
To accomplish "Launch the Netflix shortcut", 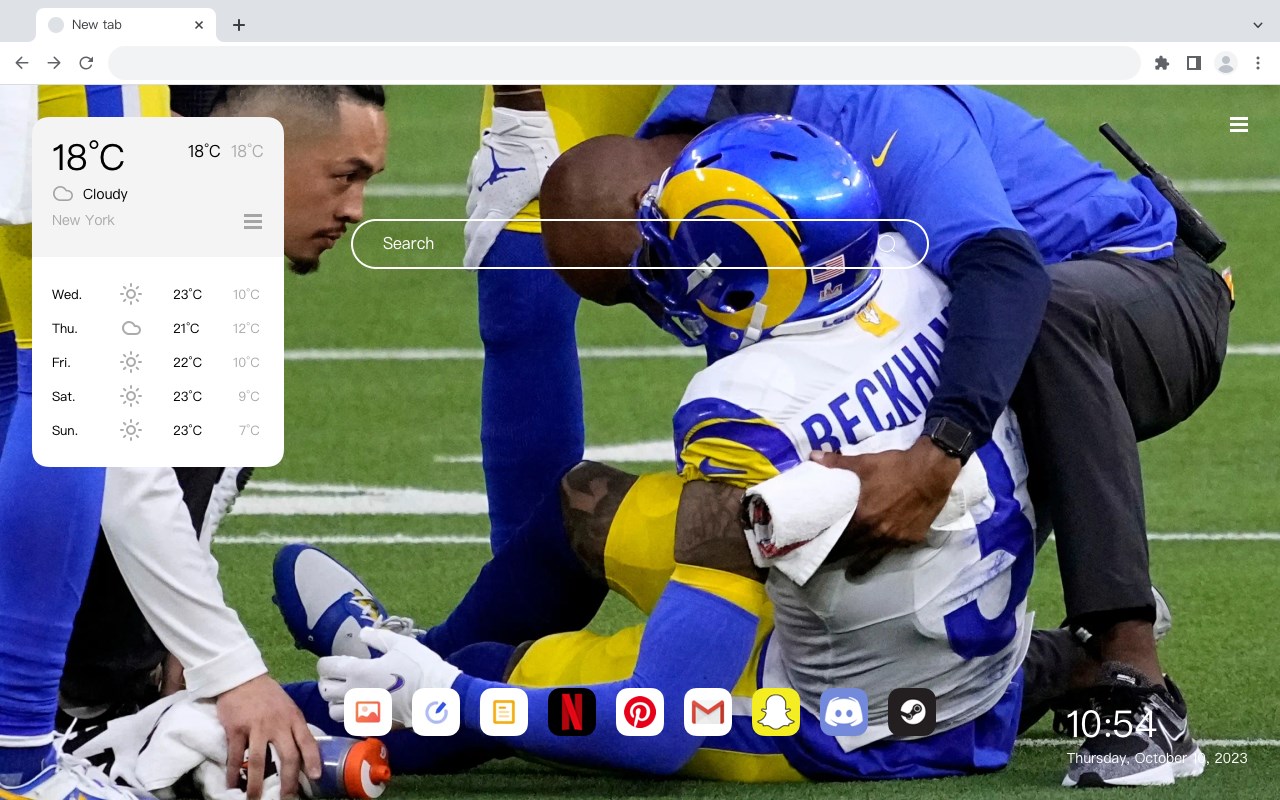I will pyautogui.click(x=572, y=712).
